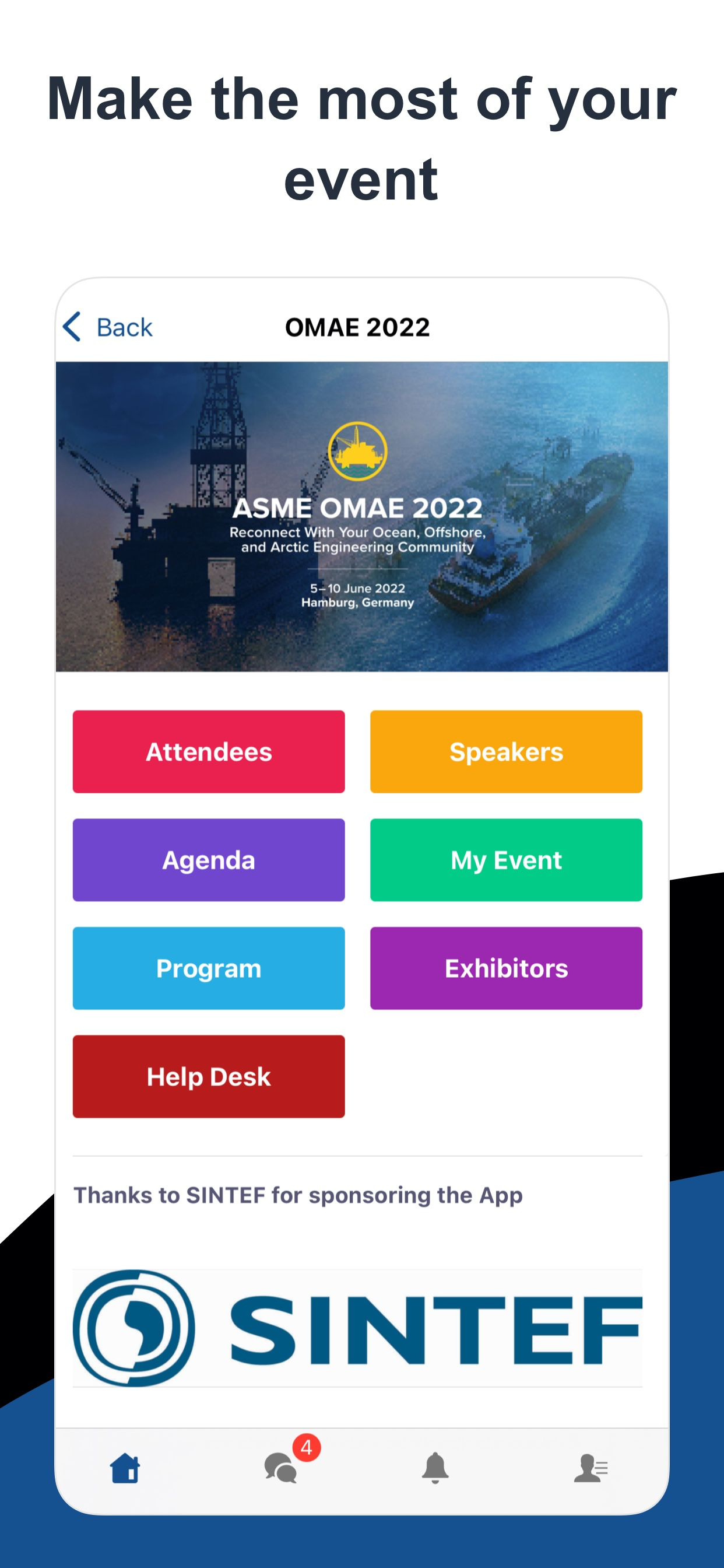Open the Exhibitors tile
724x1568 pixels.
click(506, 968)
